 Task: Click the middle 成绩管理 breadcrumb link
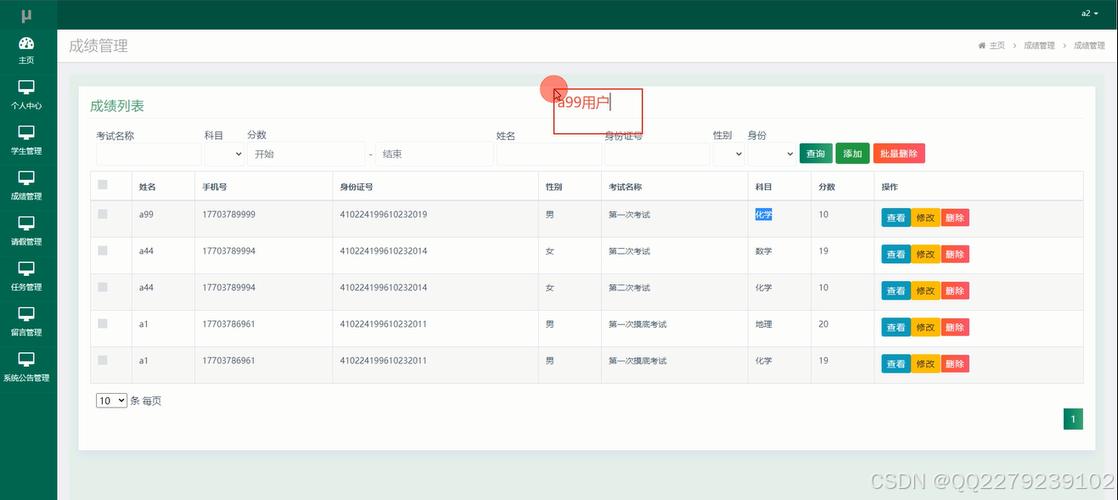(x=1039, y=45)
